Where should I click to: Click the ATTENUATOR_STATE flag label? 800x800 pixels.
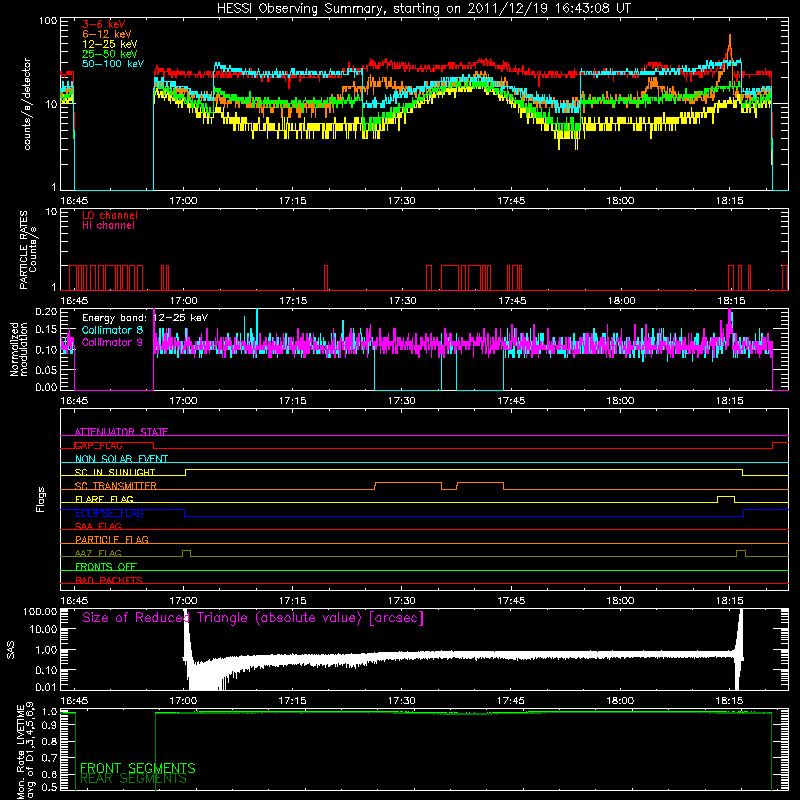pyautogui.click(x=121, y=432)
